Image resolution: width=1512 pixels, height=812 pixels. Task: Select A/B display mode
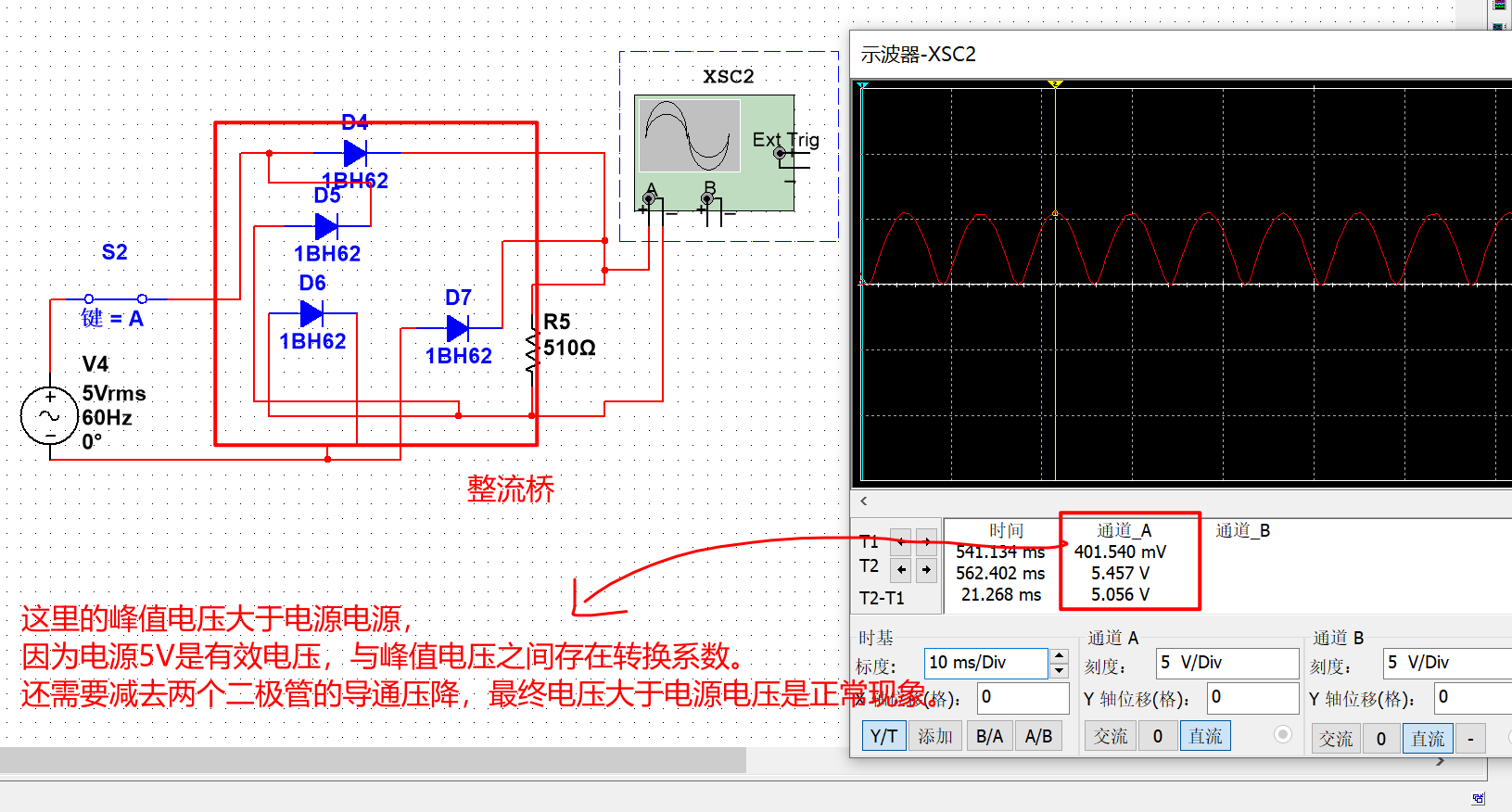pyautogui.click(x=1038, y=736)
